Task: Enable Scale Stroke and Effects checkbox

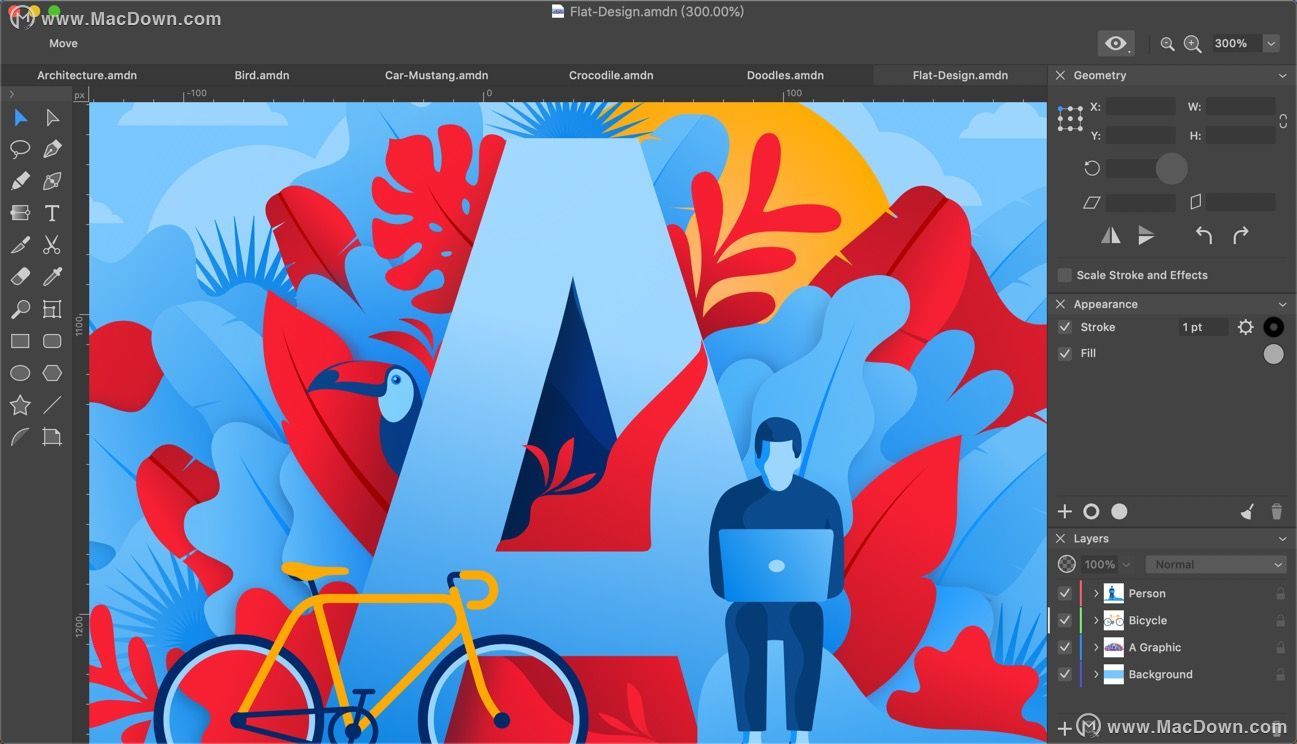Action: [1065, 275]
